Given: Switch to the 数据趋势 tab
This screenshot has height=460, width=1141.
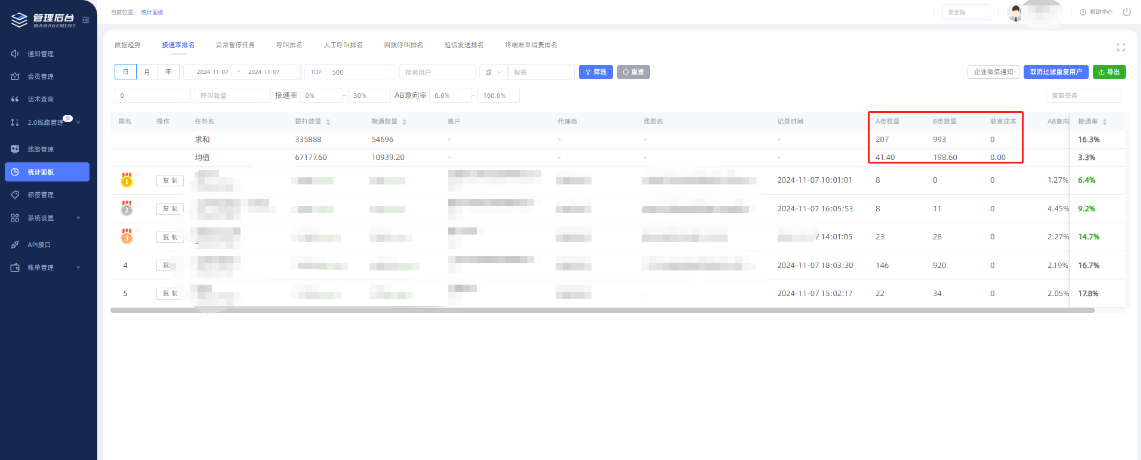Looking at the screenshot, I should 128,46.
